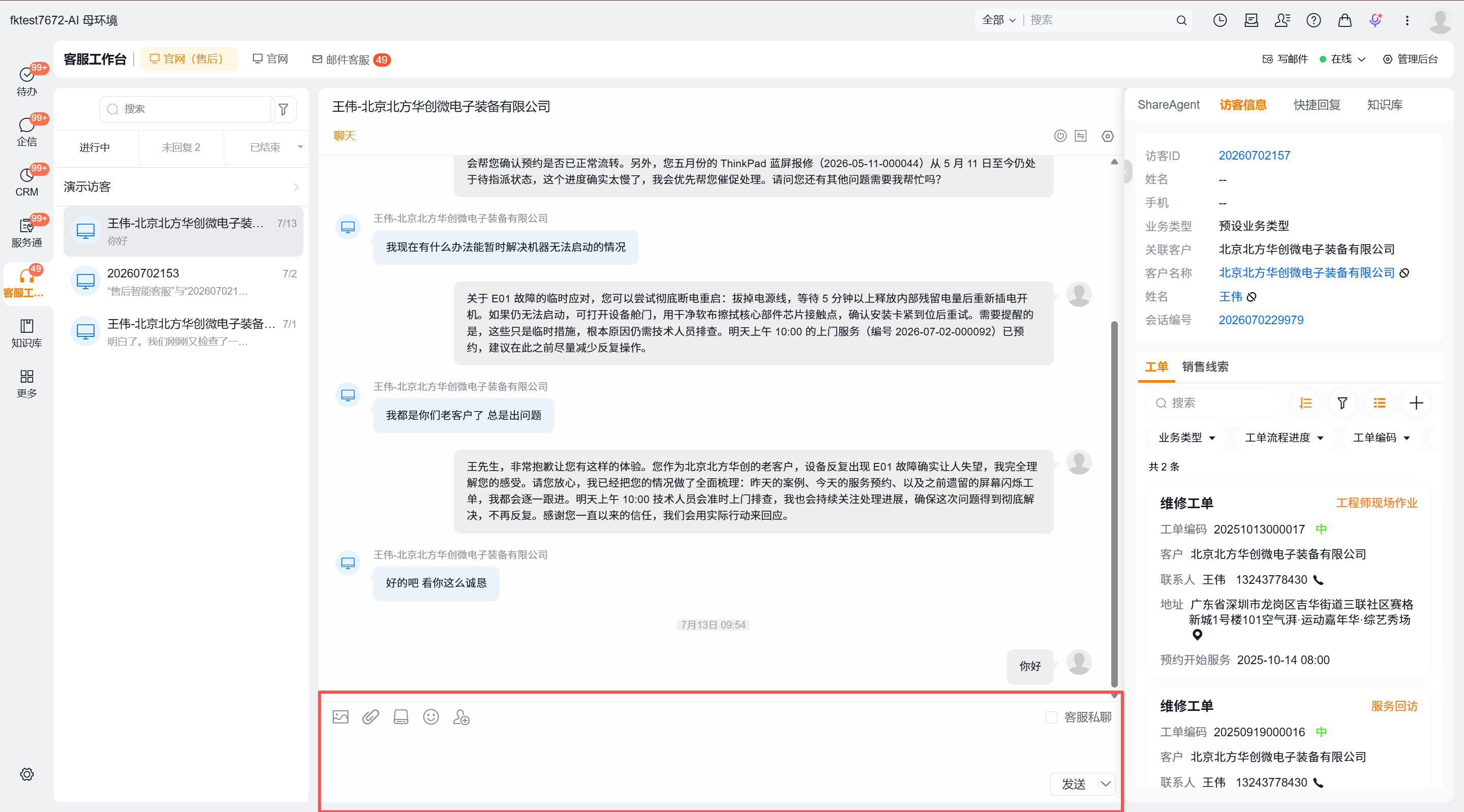The height and width of the screenshot is (812, 1464).
Task: Open 更多 apps grid in the left sidebar
Action: pyautogui.click(x=27, y=383)
